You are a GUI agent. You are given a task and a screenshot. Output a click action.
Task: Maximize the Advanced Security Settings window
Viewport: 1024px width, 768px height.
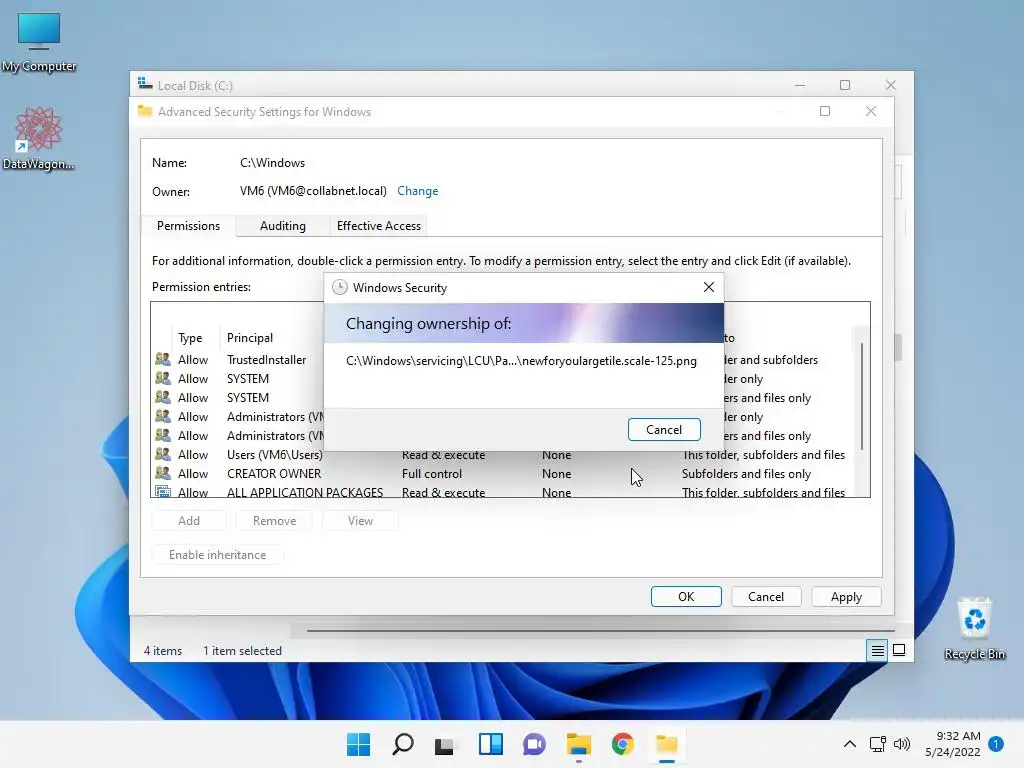(x=825, y=111)
